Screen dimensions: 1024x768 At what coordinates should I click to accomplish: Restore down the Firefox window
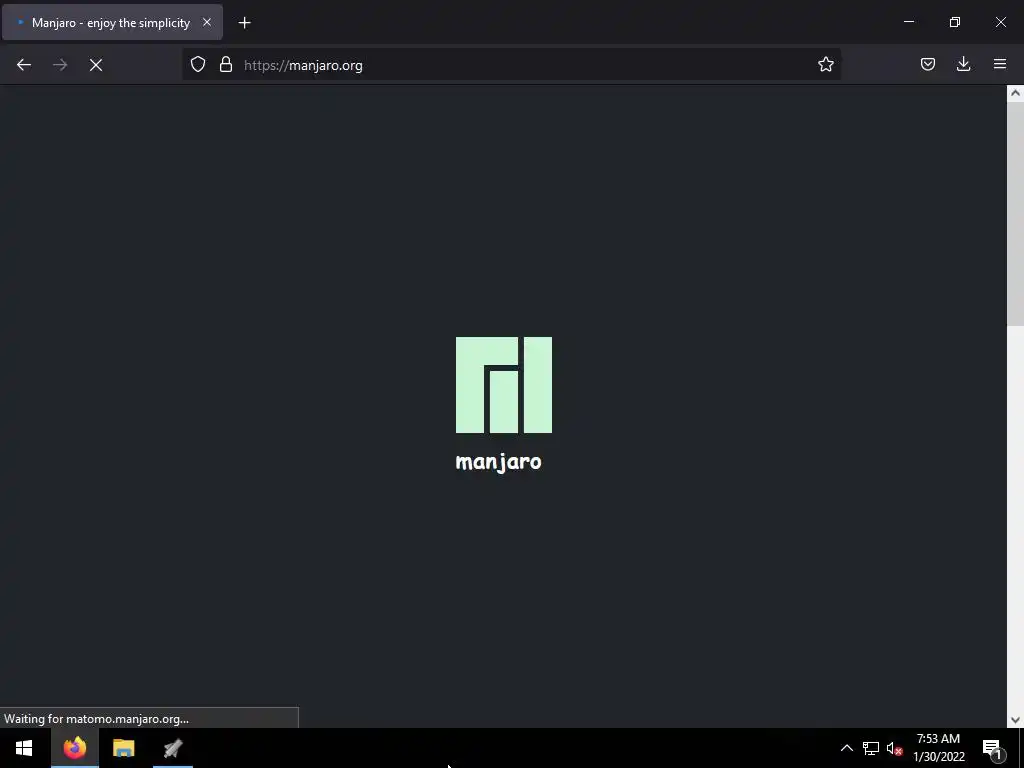point(955,22)
